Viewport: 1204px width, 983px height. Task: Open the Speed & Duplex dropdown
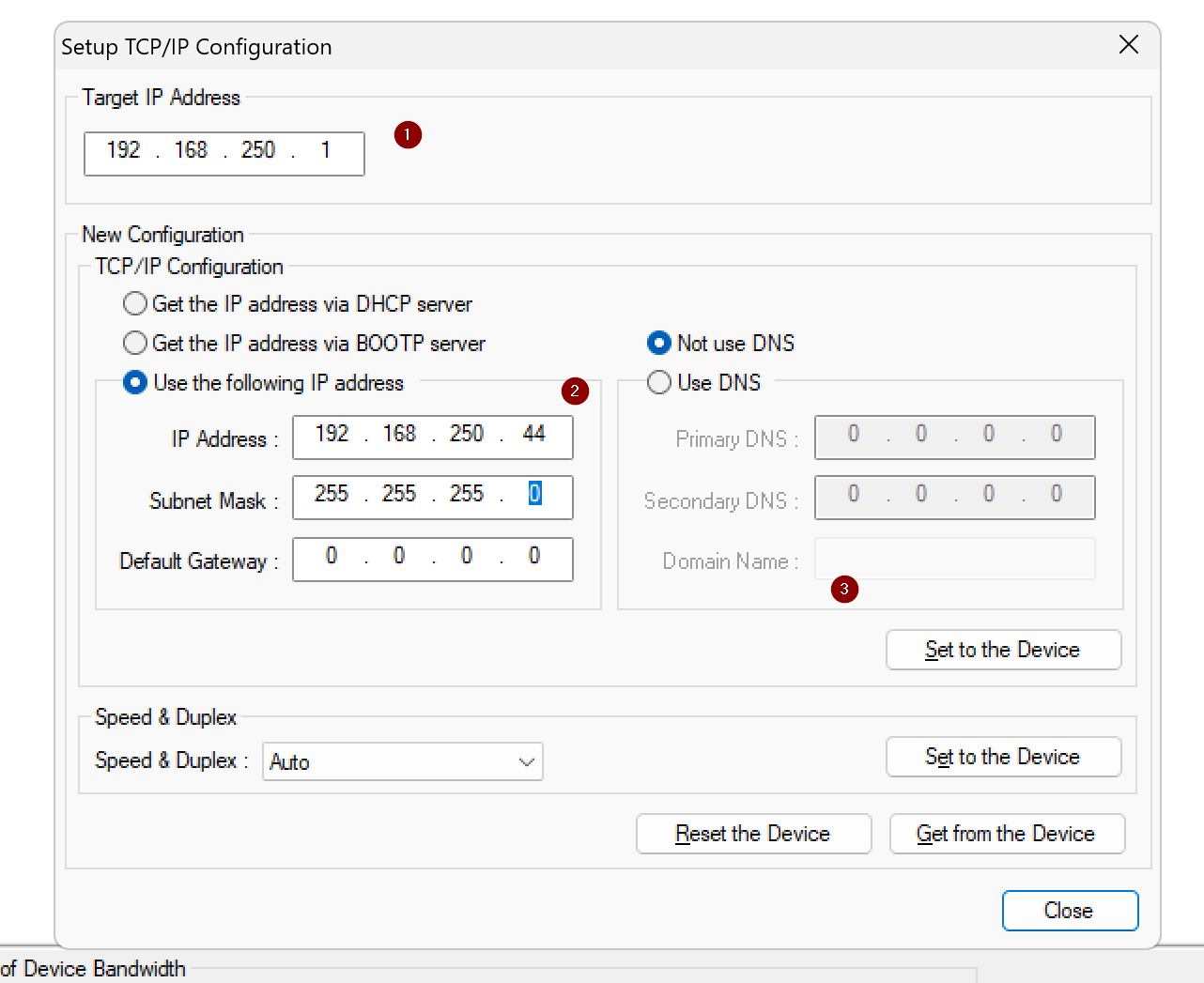[x=403, y=762]
